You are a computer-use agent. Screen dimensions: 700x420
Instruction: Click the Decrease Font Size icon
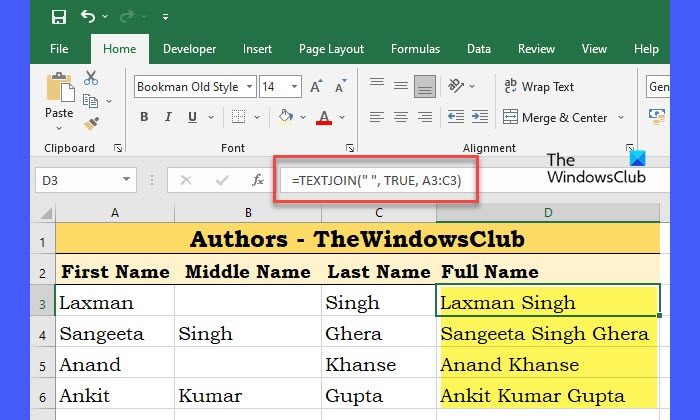point(340,87)
